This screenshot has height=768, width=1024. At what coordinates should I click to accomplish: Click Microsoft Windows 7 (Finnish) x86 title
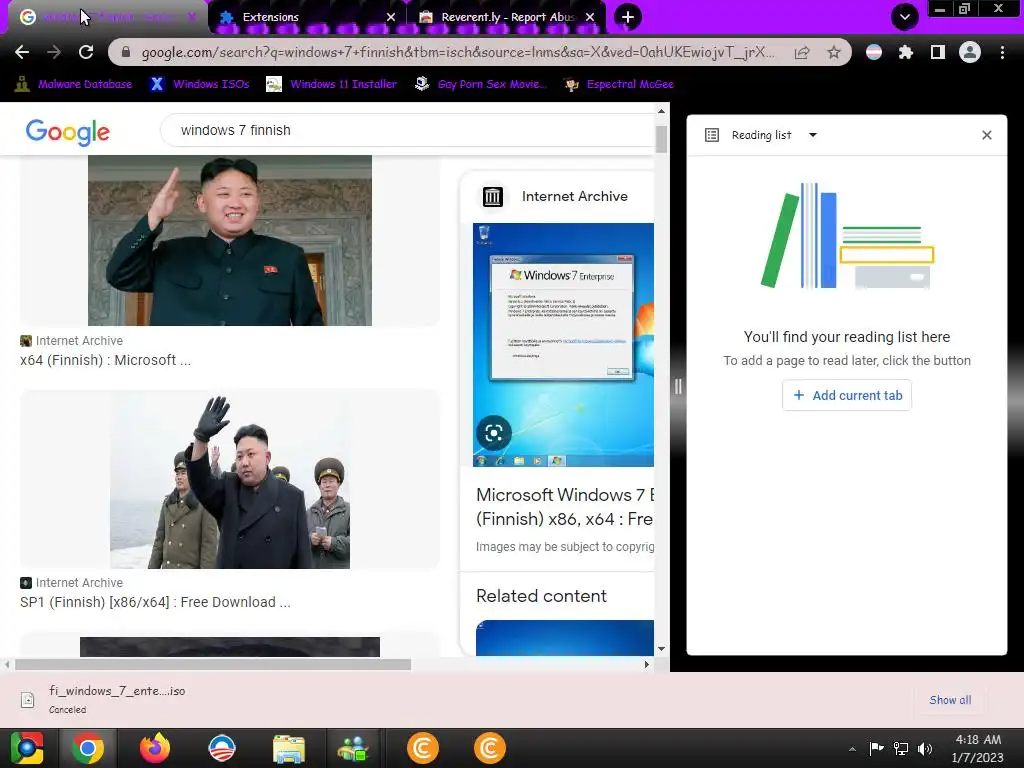pos(564,507)
